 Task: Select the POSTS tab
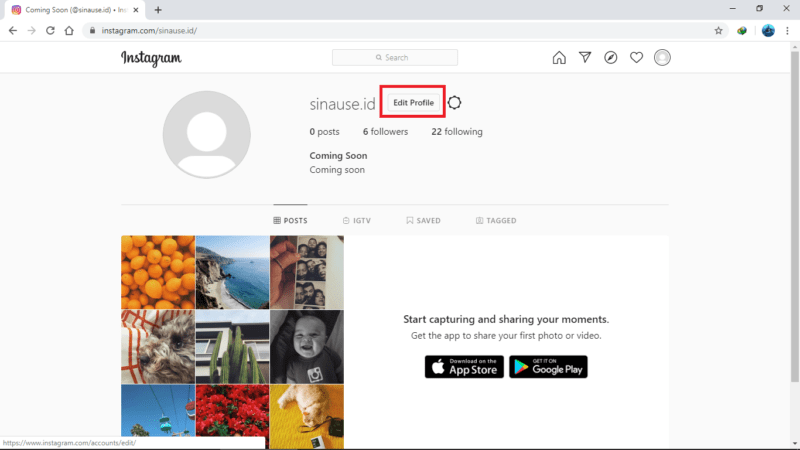pyautogui.click(x=290, y=220)
